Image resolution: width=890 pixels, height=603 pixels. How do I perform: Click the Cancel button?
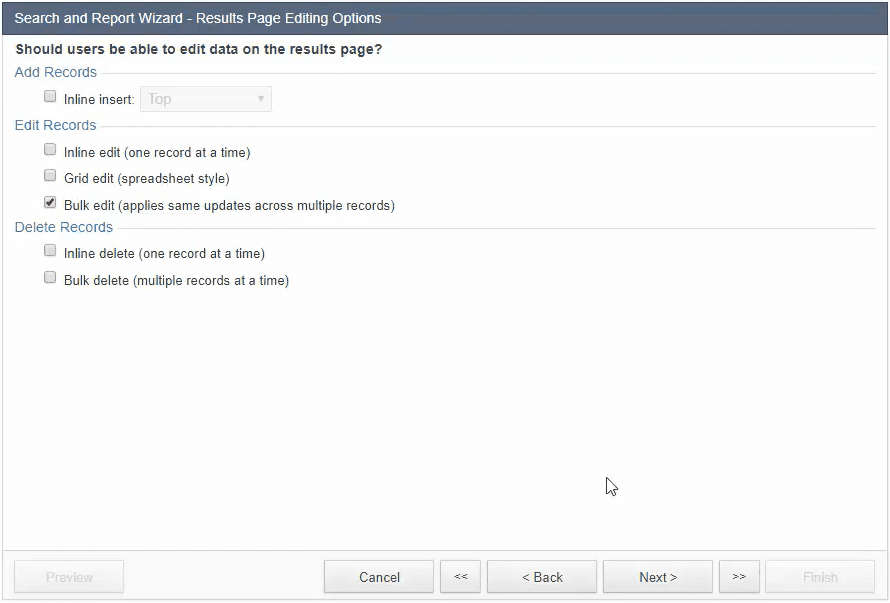[x=379, y=577]
